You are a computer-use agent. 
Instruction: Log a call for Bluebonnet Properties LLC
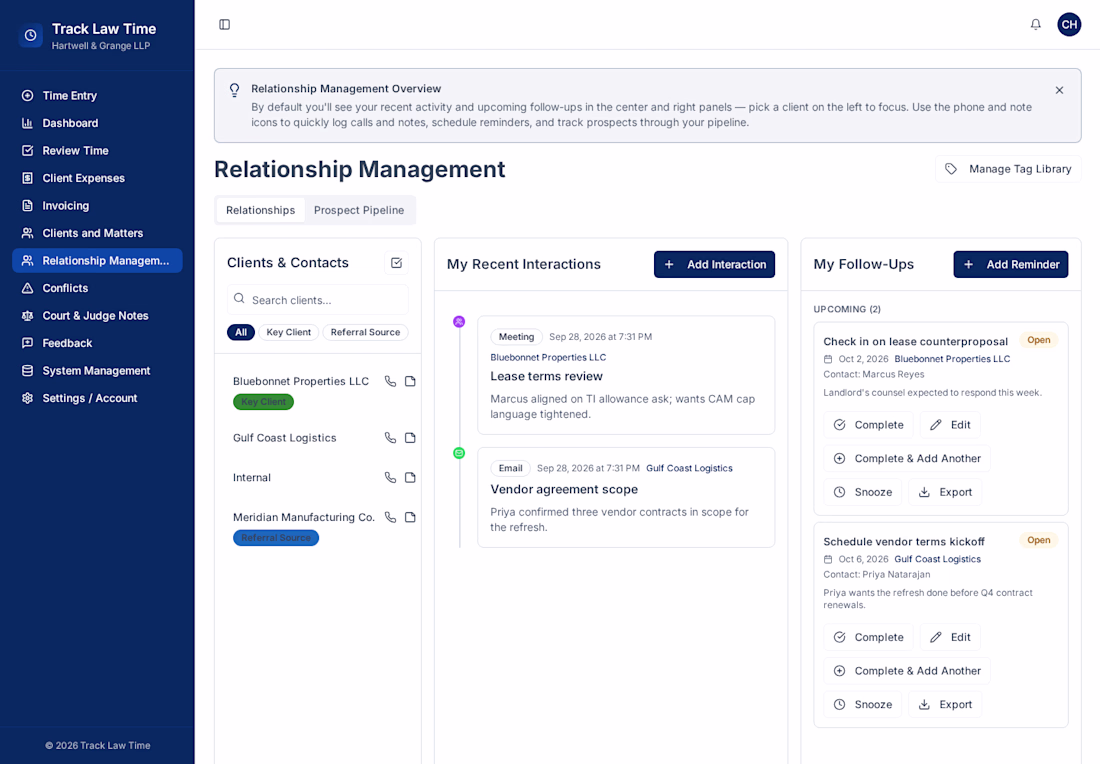point(391,382)
